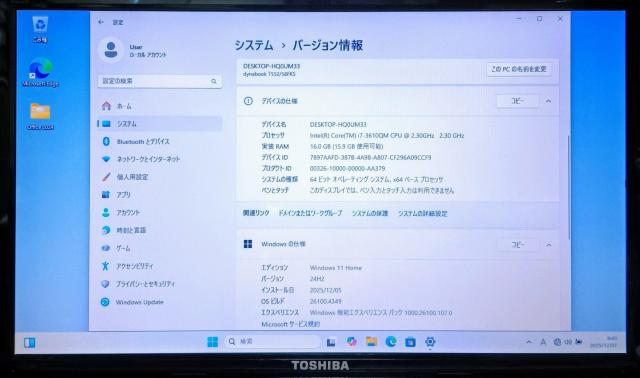This screenshot has height=378, width=640.
Task: Click the processor value i7-3610QM text
Action: (387, 136)
